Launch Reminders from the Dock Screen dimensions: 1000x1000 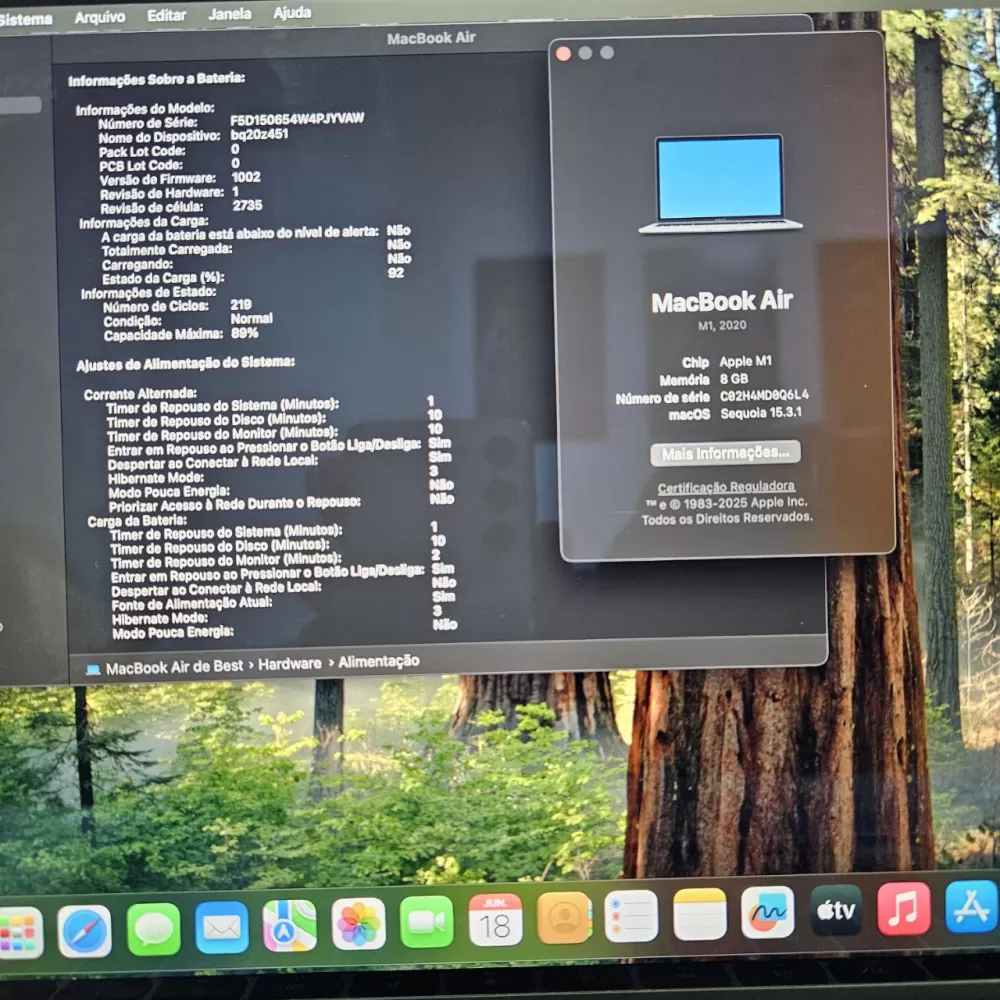pos(631,915)
